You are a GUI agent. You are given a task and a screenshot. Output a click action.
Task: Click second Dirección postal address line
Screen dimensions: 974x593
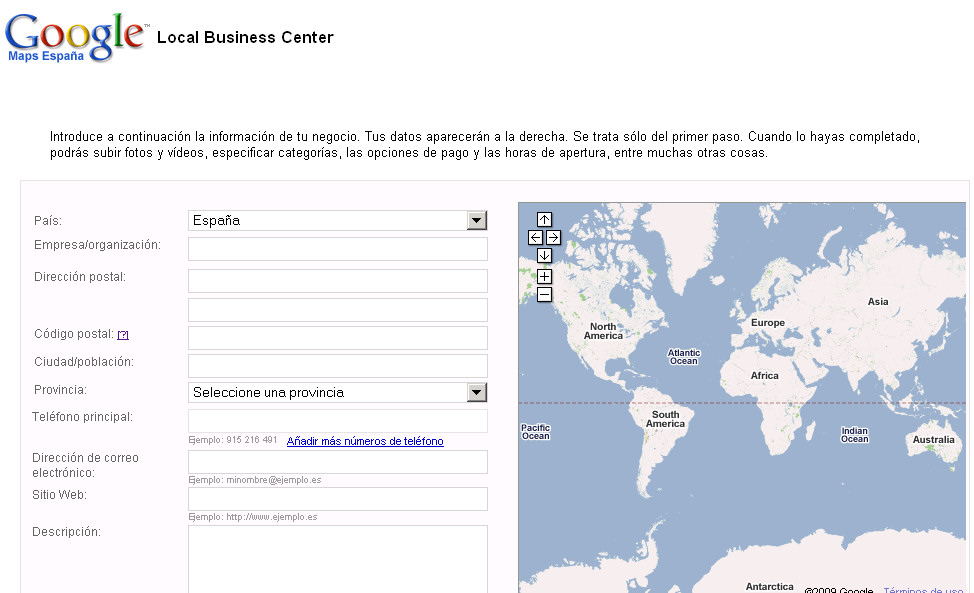(337, 310)
